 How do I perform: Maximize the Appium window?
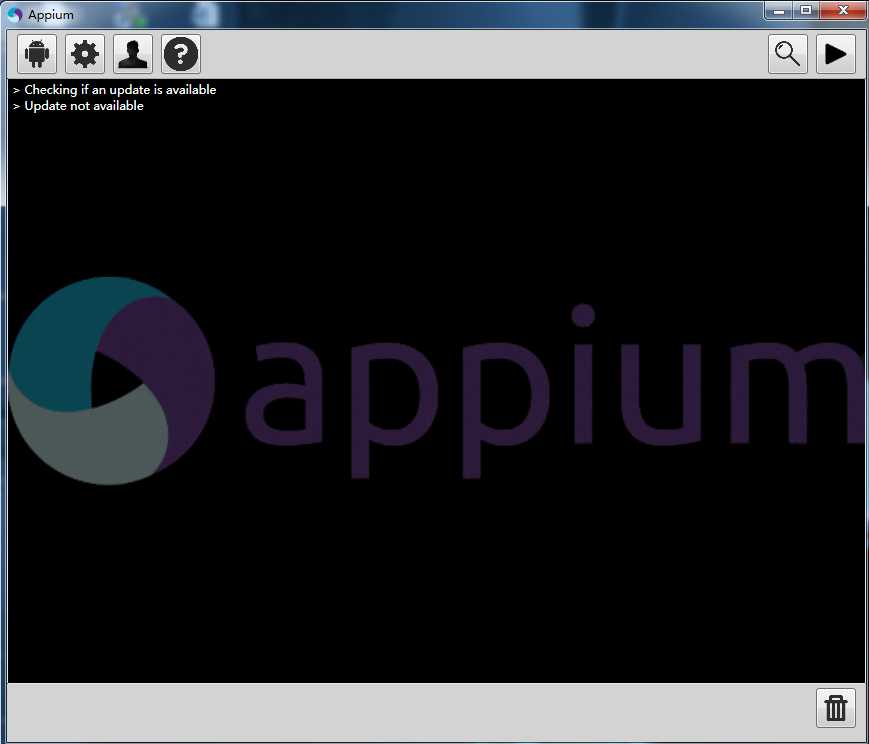806,11
